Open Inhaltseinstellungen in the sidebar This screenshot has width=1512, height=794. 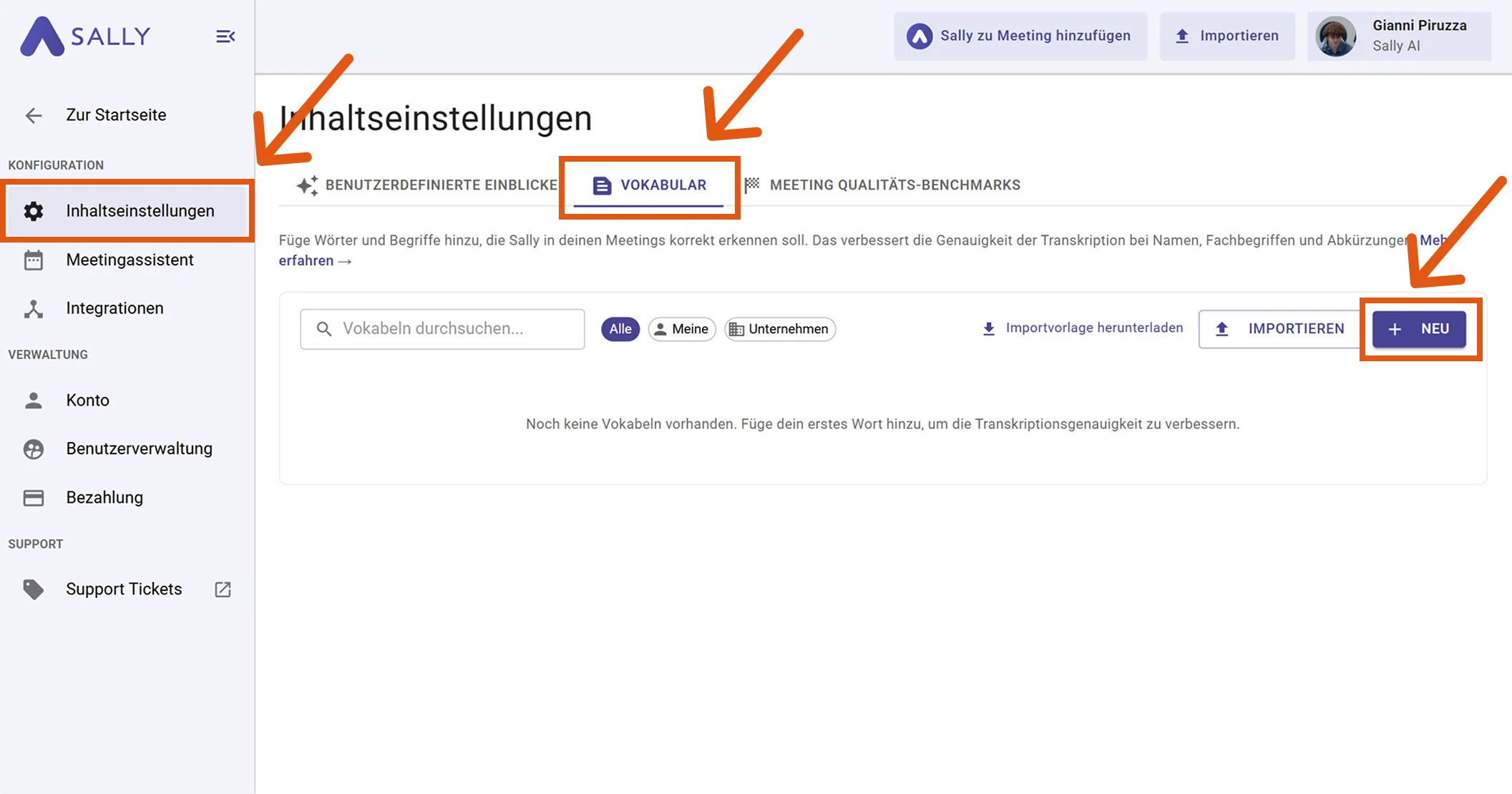coord(127,211)
